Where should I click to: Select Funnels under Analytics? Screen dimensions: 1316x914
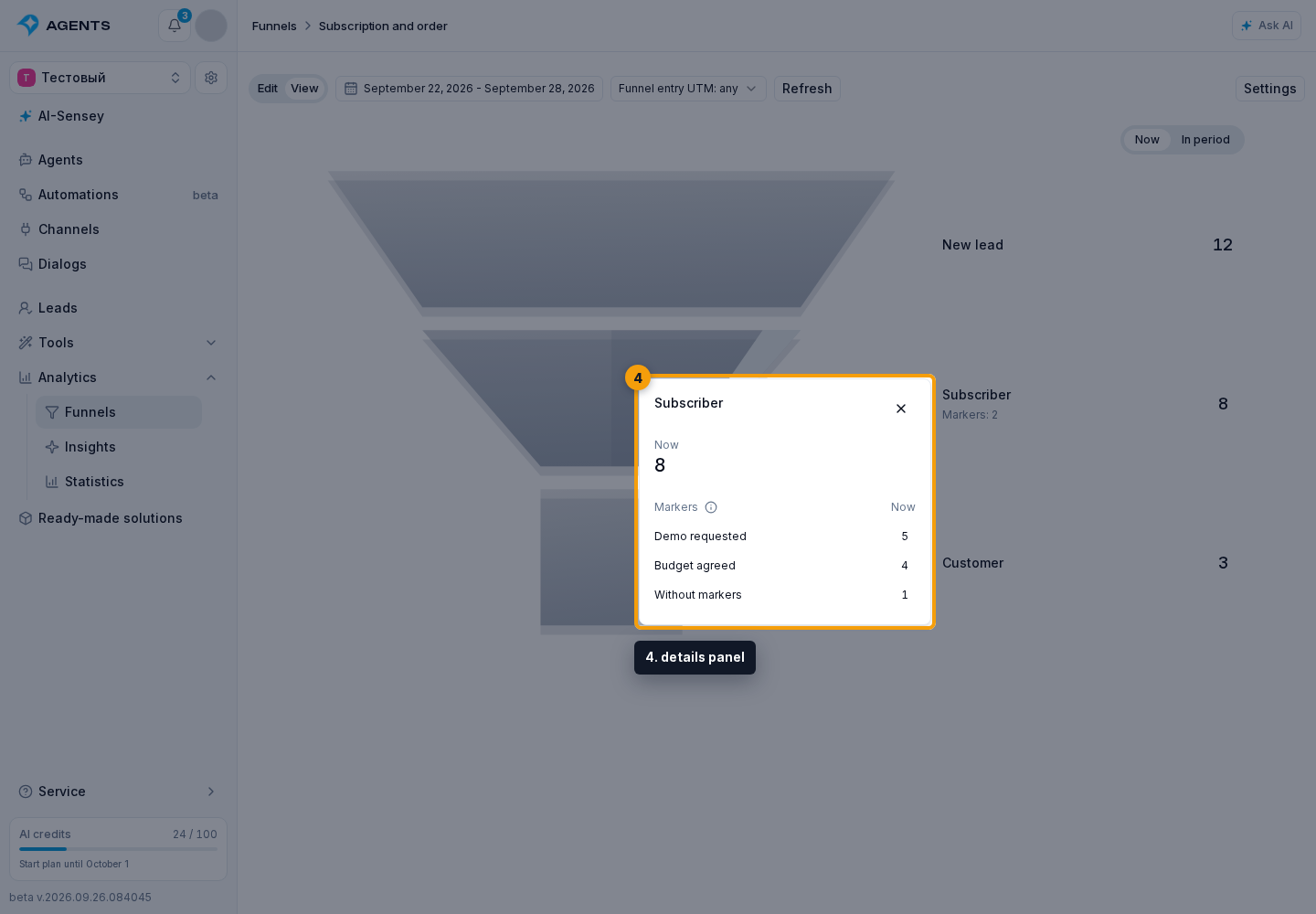pos(119,412)
